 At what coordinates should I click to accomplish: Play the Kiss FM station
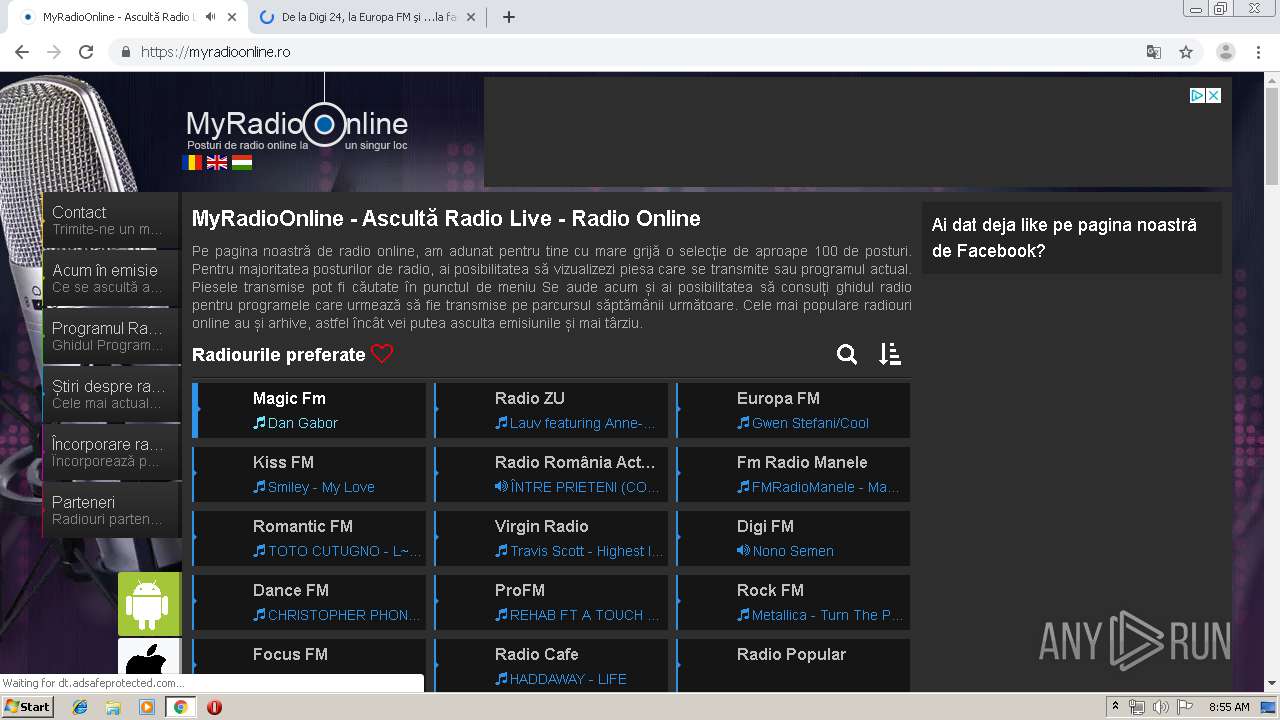coord(309,474)
